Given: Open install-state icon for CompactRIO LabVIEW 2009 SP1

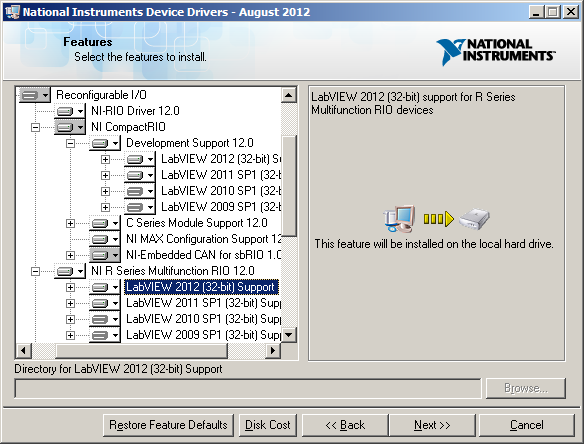Looking at the screenshot, I should point(140,207).
